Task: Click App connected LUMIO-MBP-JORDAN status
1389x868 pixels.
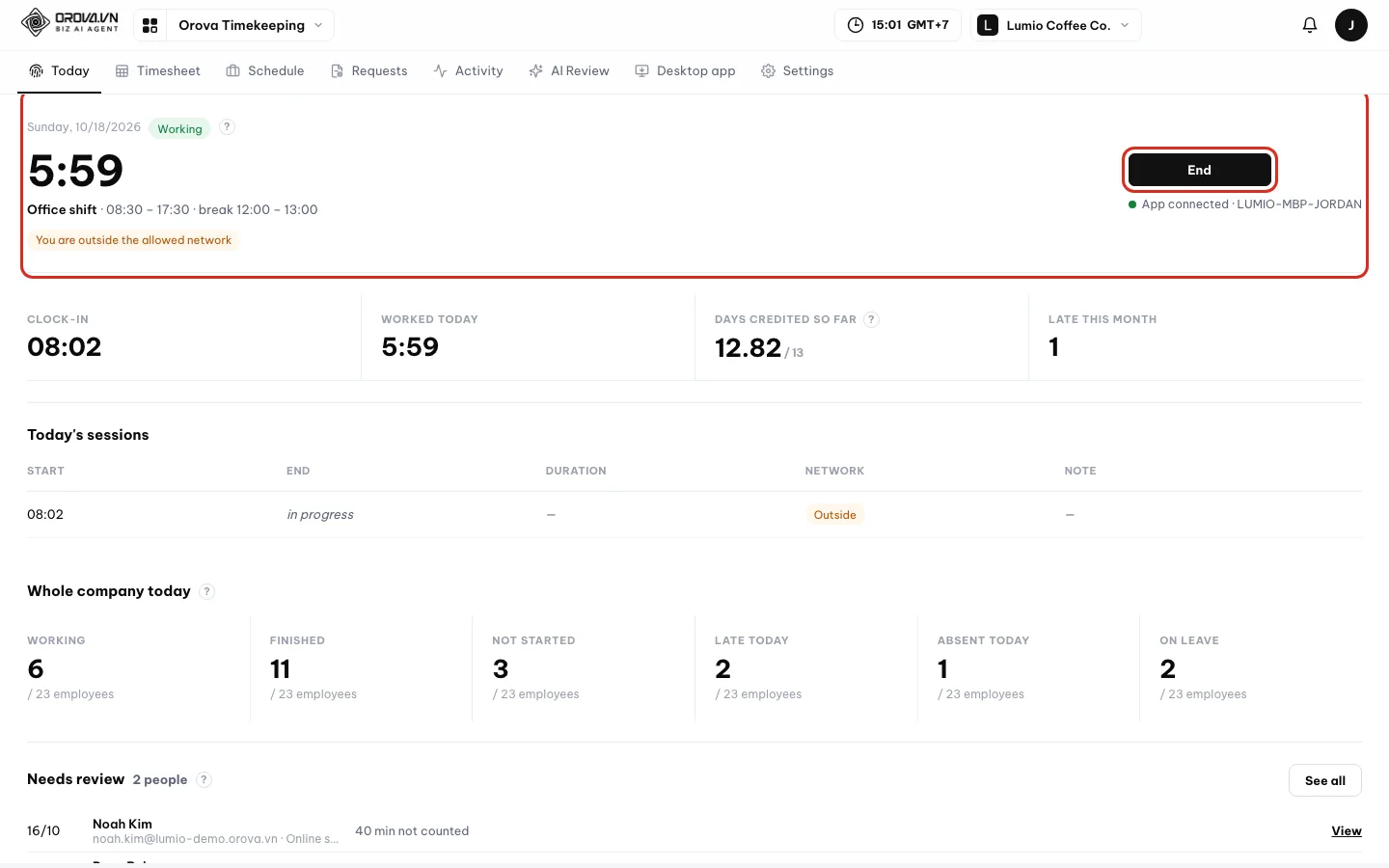Action: [1244, 204]
